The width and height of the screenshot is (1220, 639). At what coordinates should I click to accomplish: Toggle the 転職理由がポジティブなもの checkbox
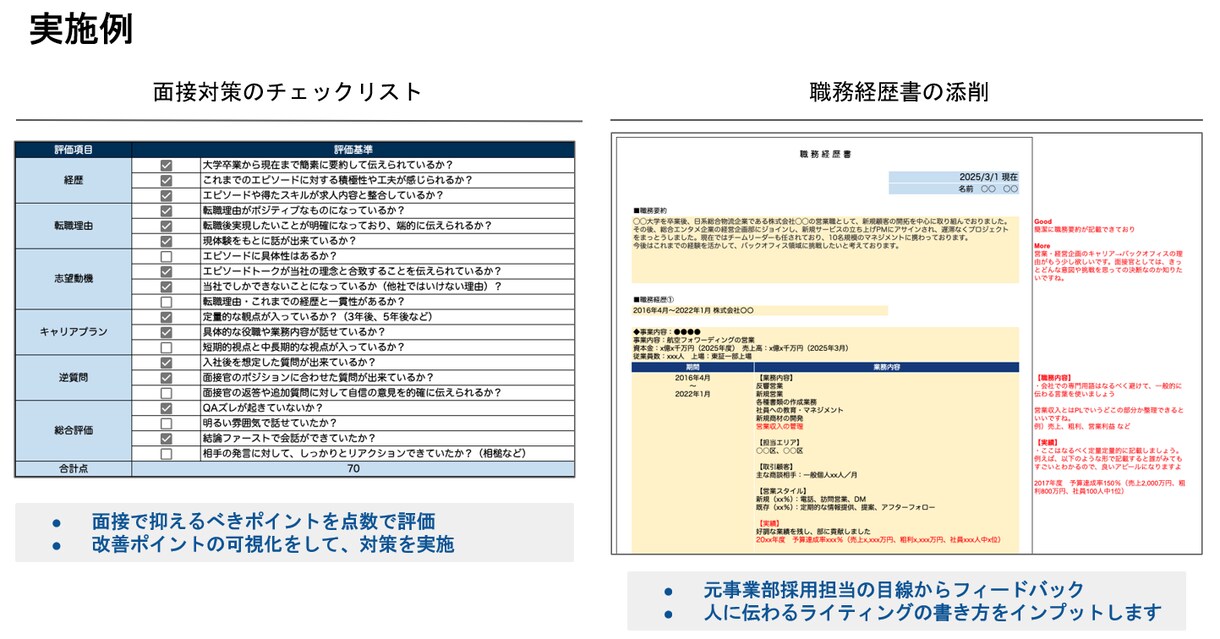point(166,211)
